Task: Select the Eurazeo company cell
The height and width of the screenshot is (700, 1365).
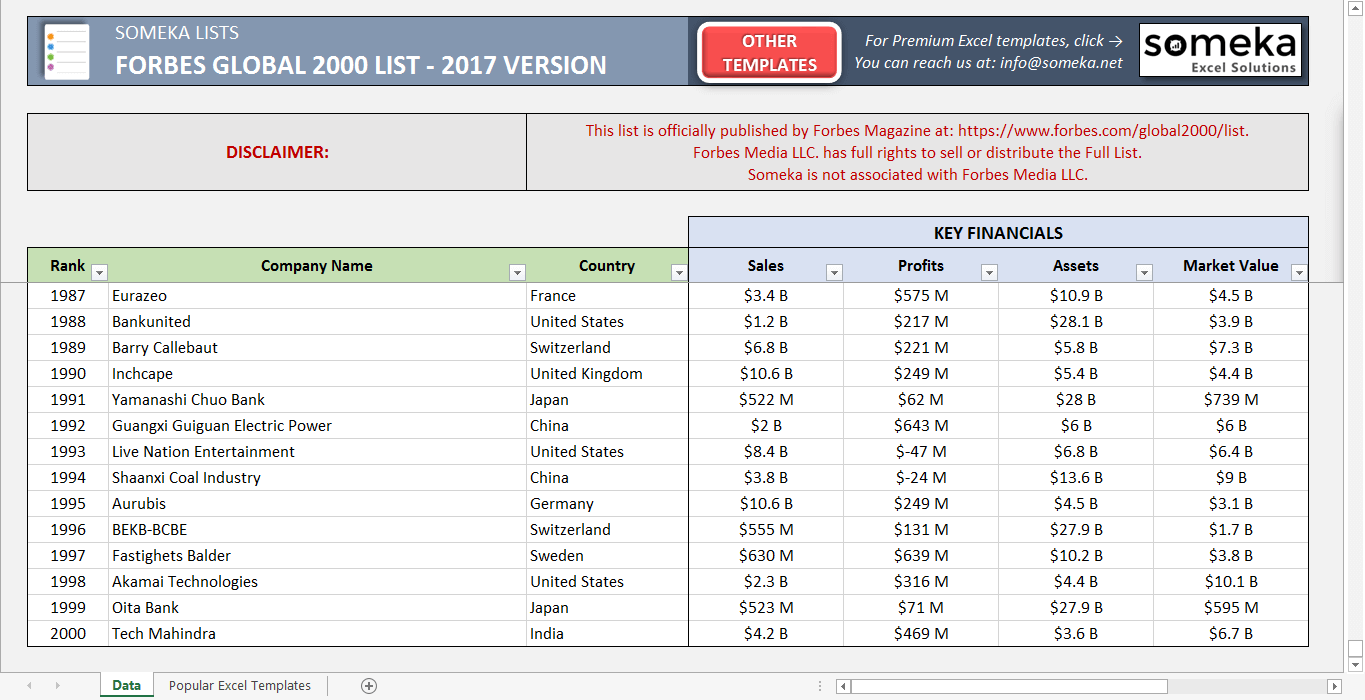Action: pos(317,296)
